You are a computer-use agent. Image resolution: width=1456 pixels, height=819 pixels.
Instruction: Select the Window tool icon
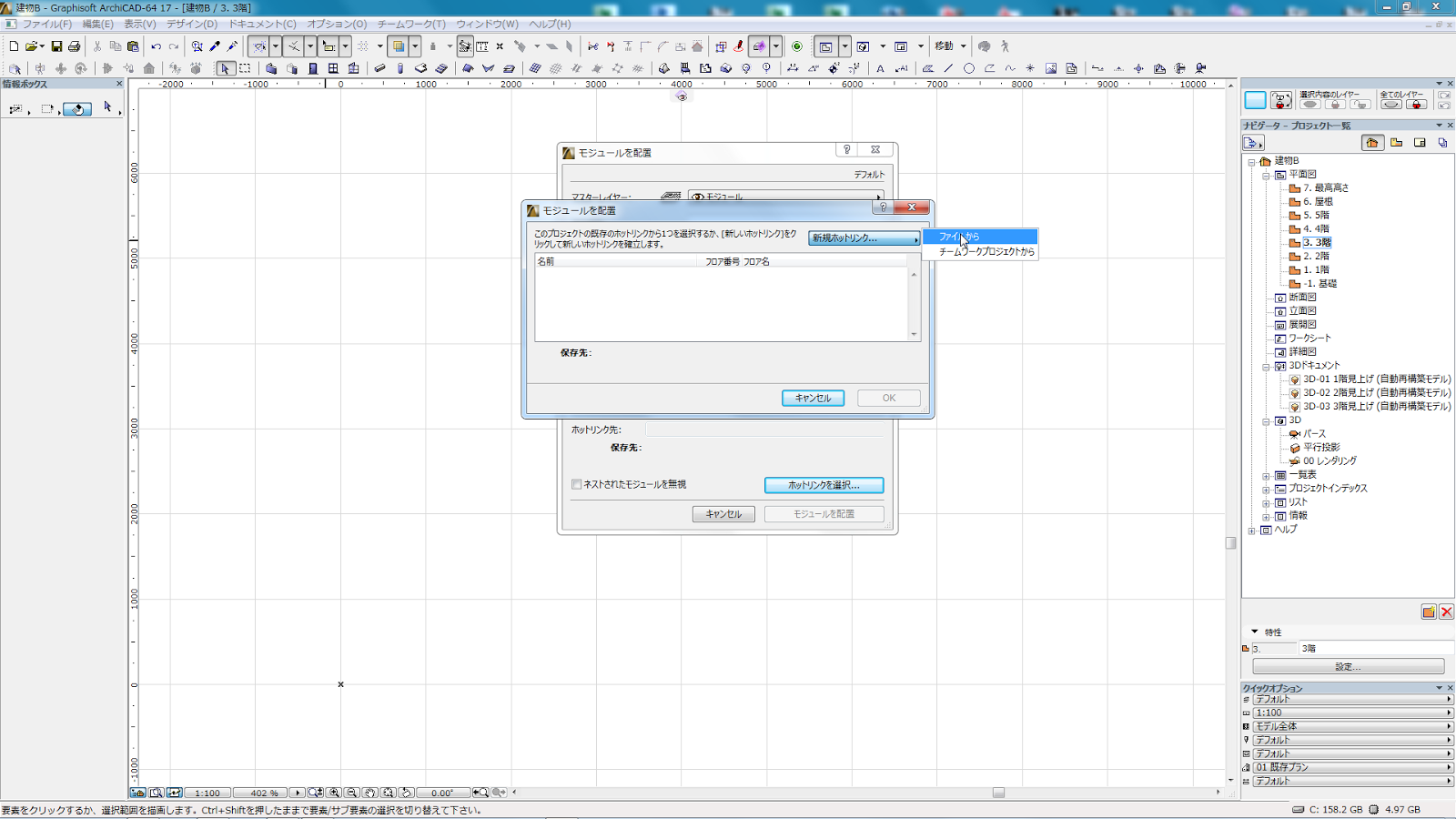333,68
